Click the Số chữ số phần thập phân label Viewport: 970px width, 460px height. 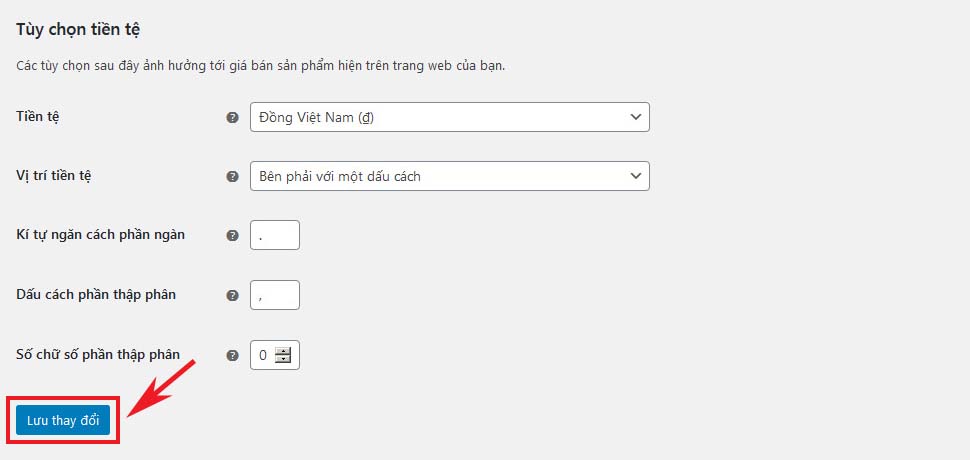[x=98, y=354]
